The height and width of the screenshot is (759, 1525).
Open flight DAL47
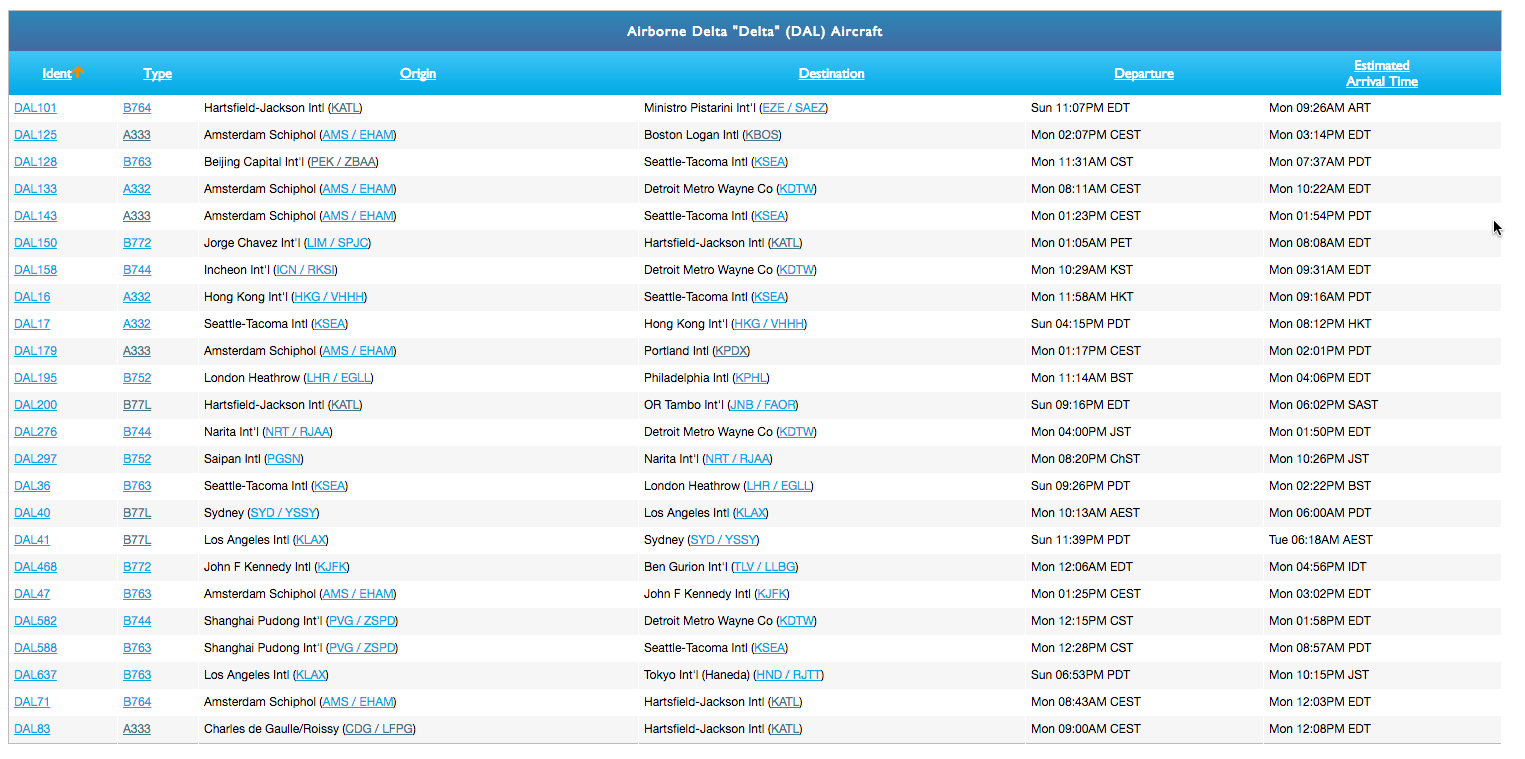click(x=32, y=594)
